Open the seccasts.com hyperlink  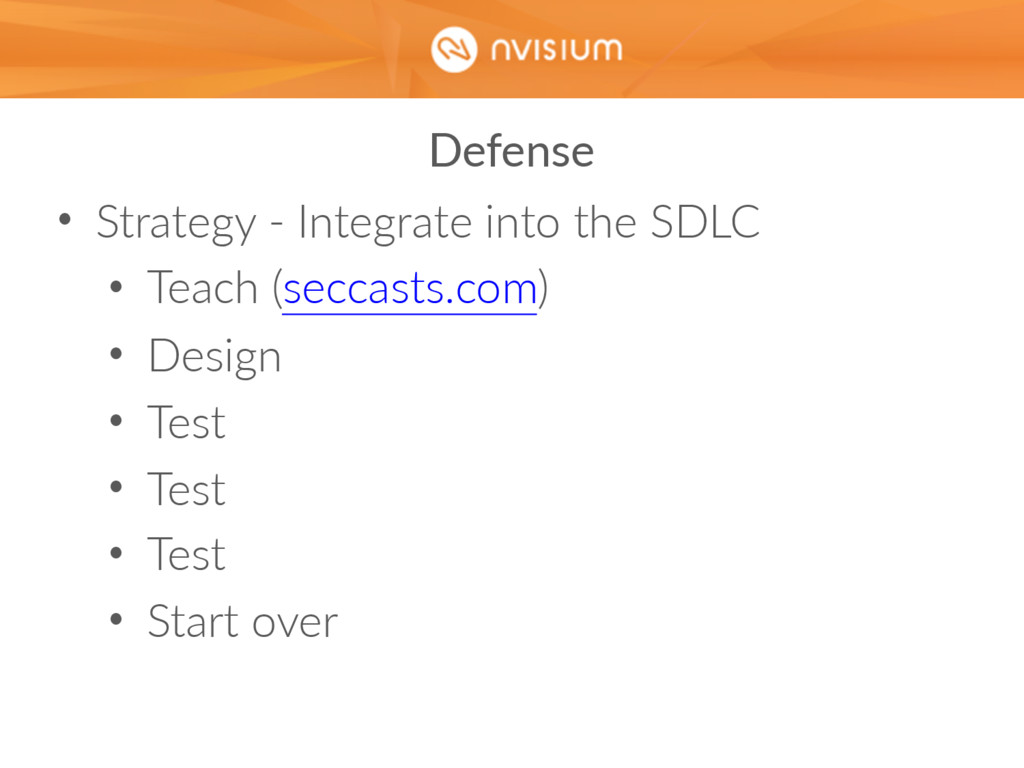(x=410, y=289)
